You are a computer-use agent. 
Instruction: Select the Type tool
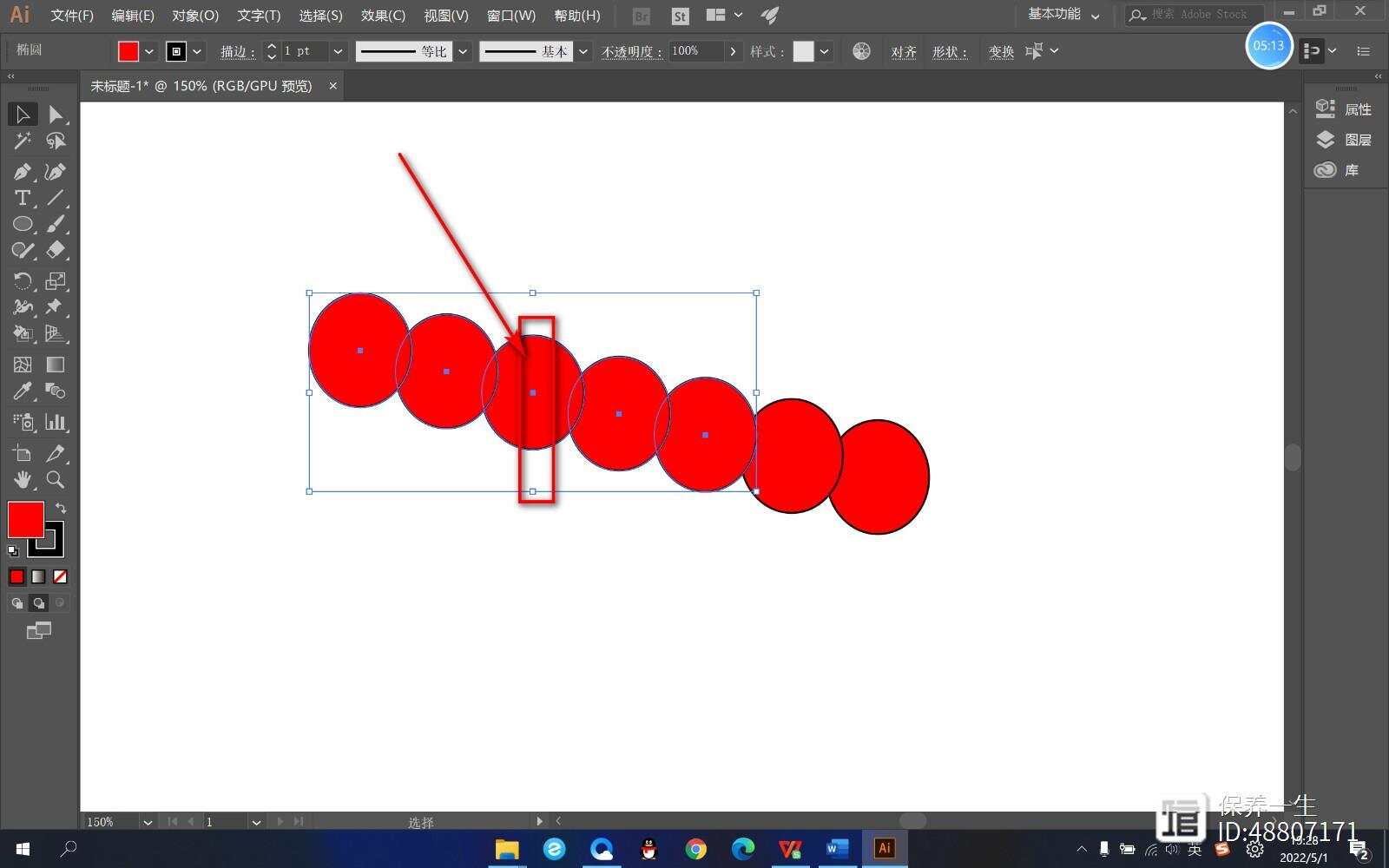coord(23,198)
